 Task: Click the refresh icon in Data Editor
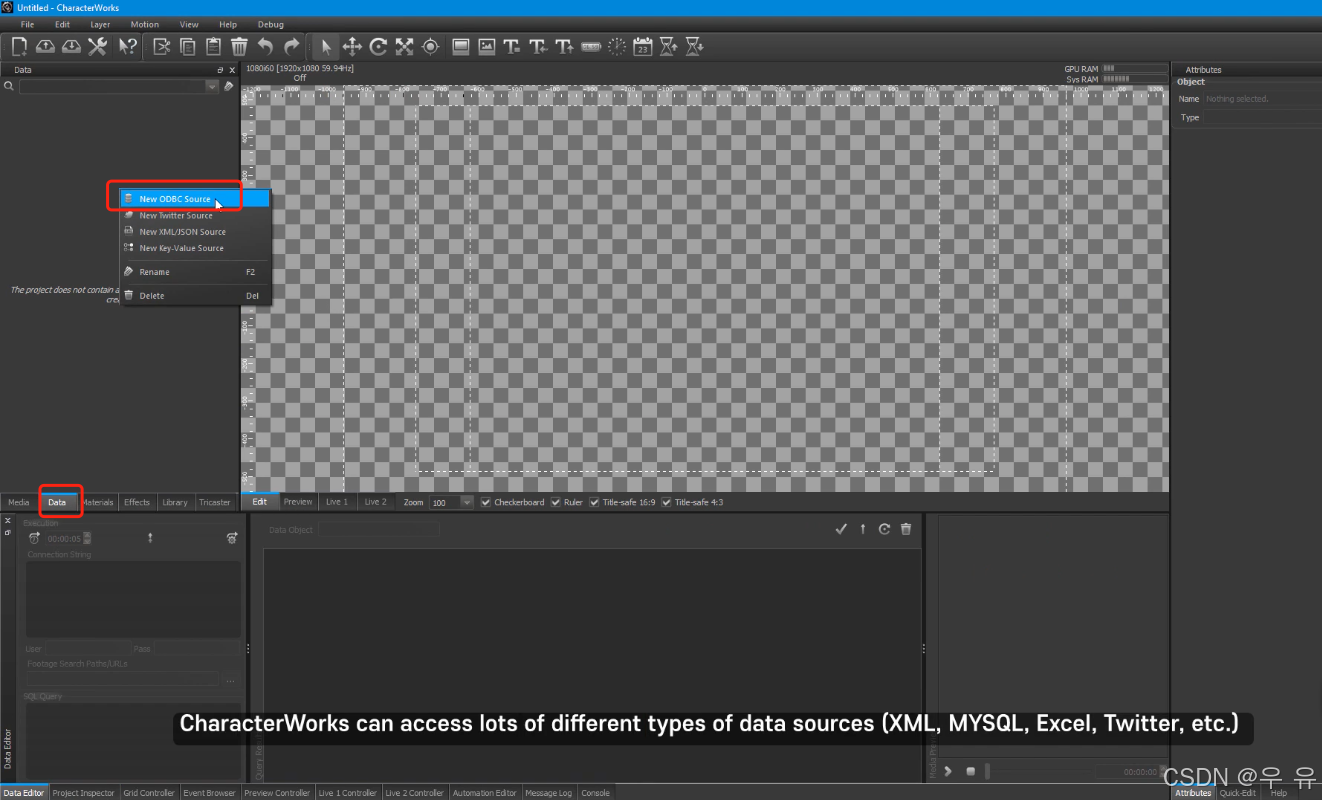(885, 529)
